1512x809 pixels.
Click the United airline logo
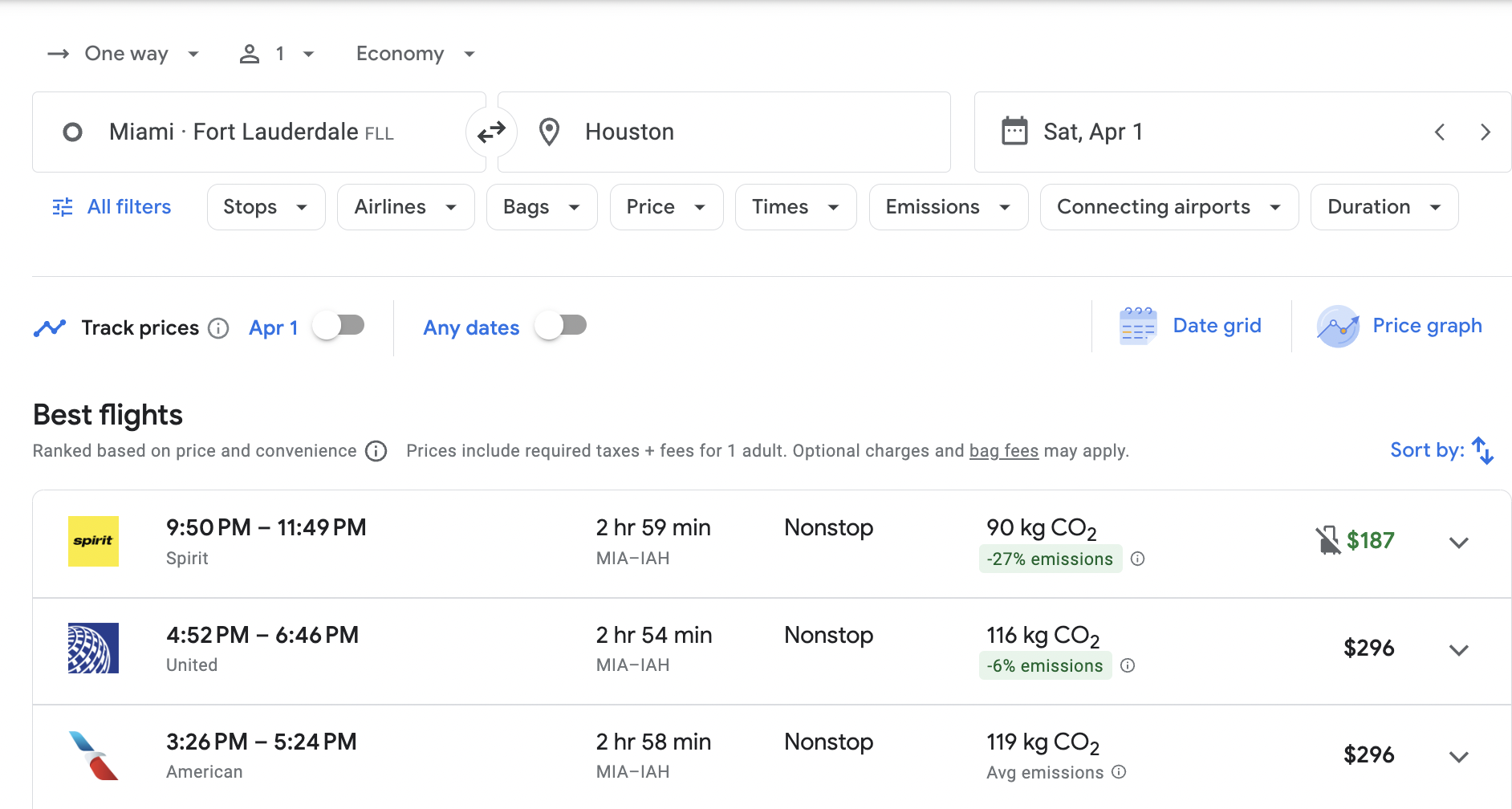93,648
